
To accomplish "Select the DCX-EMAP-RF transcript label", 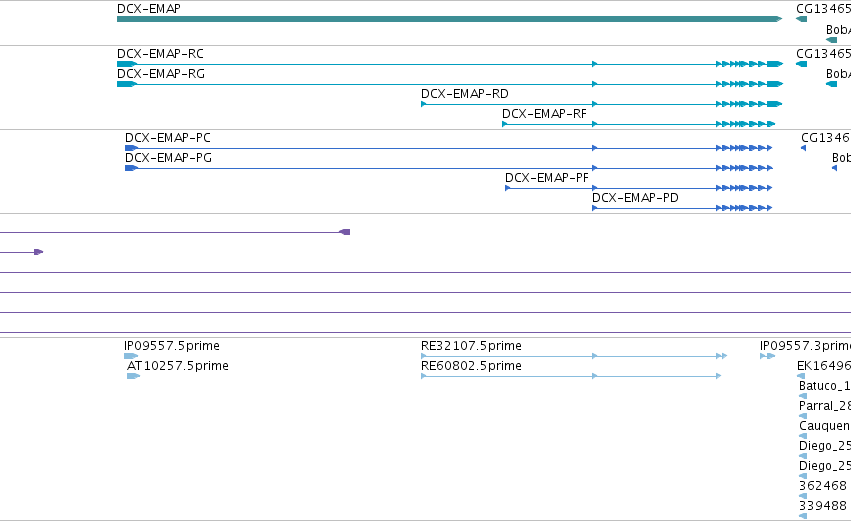I will point(544,114).
